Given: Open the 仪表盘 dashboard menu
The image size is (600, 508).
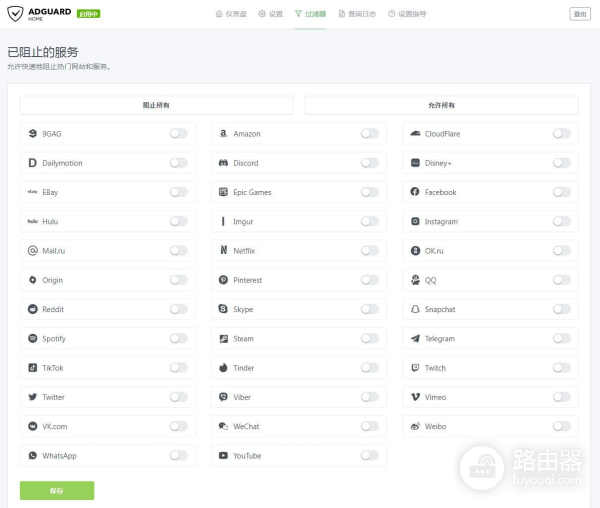Looking at the screenshot, I should click(x=231, y=14).
